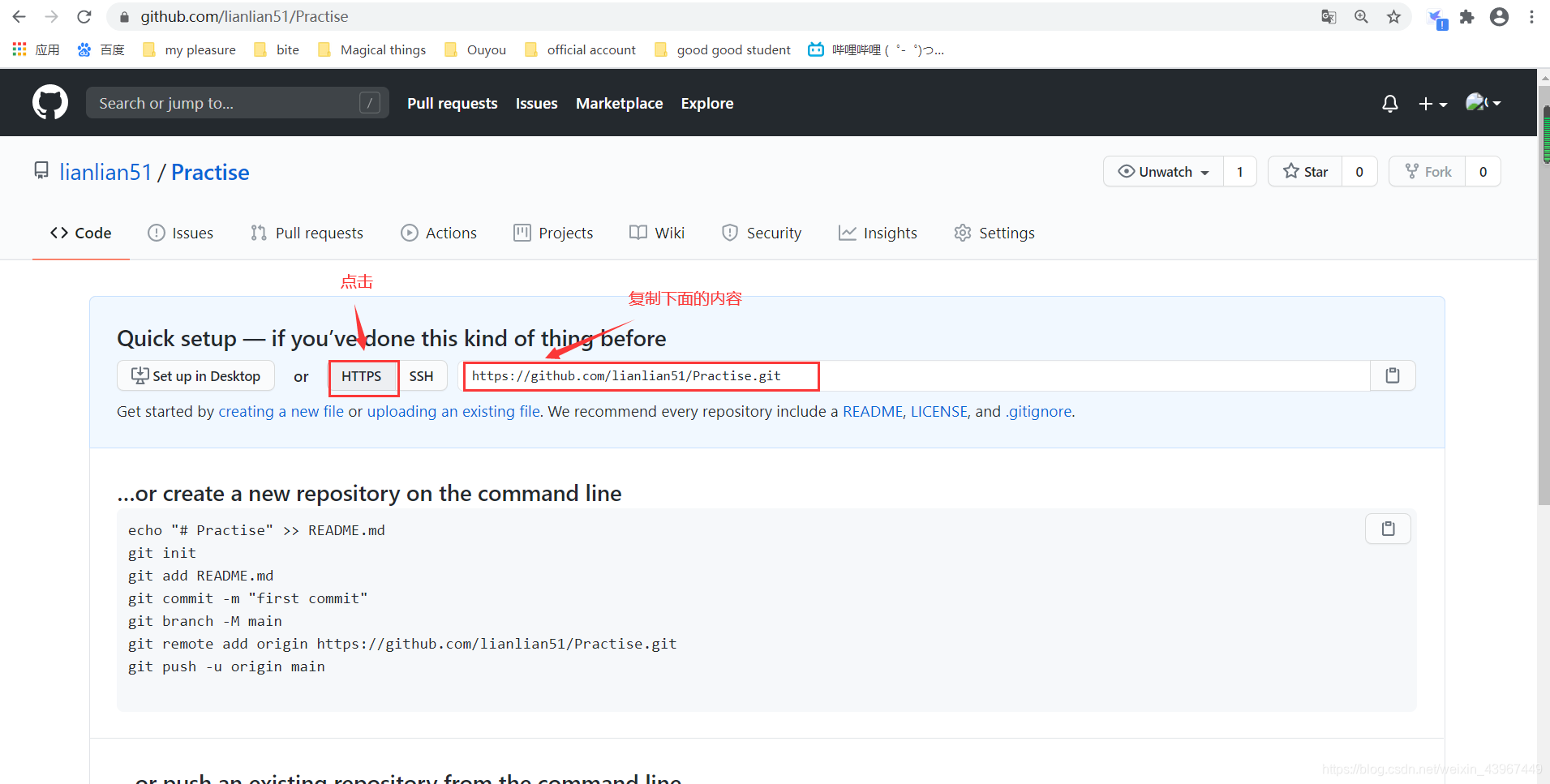
Task: Open the notifications bell
Action: [1390, 104]
